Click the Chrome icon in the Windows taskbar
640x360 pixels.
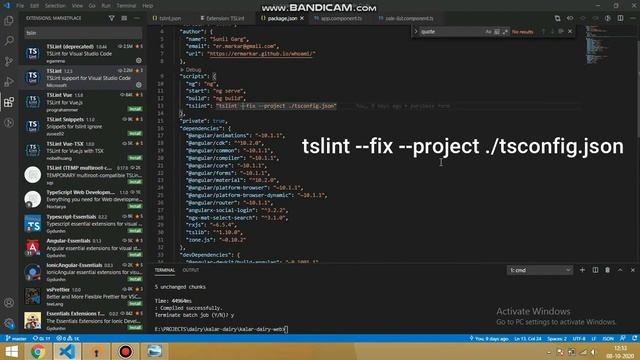38,351
